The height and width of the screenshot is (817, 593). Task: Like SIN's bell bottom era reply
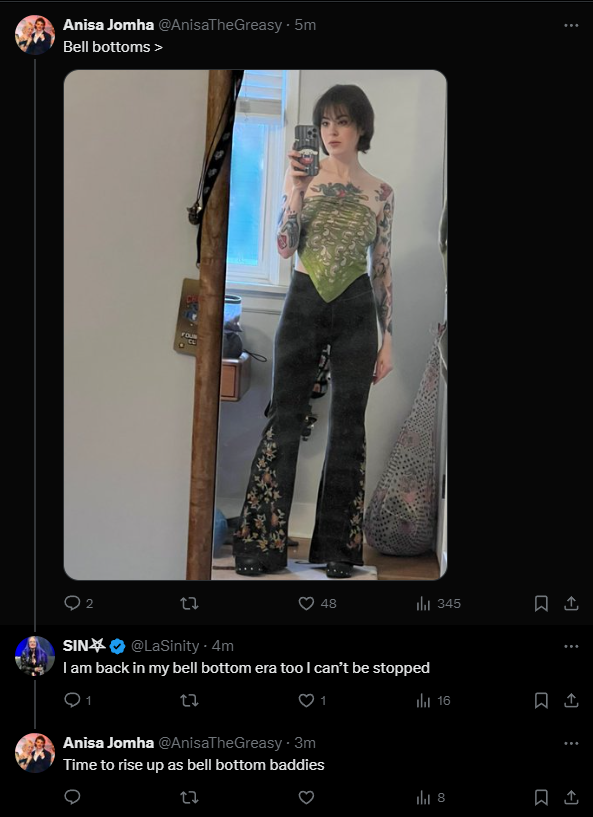312,700
